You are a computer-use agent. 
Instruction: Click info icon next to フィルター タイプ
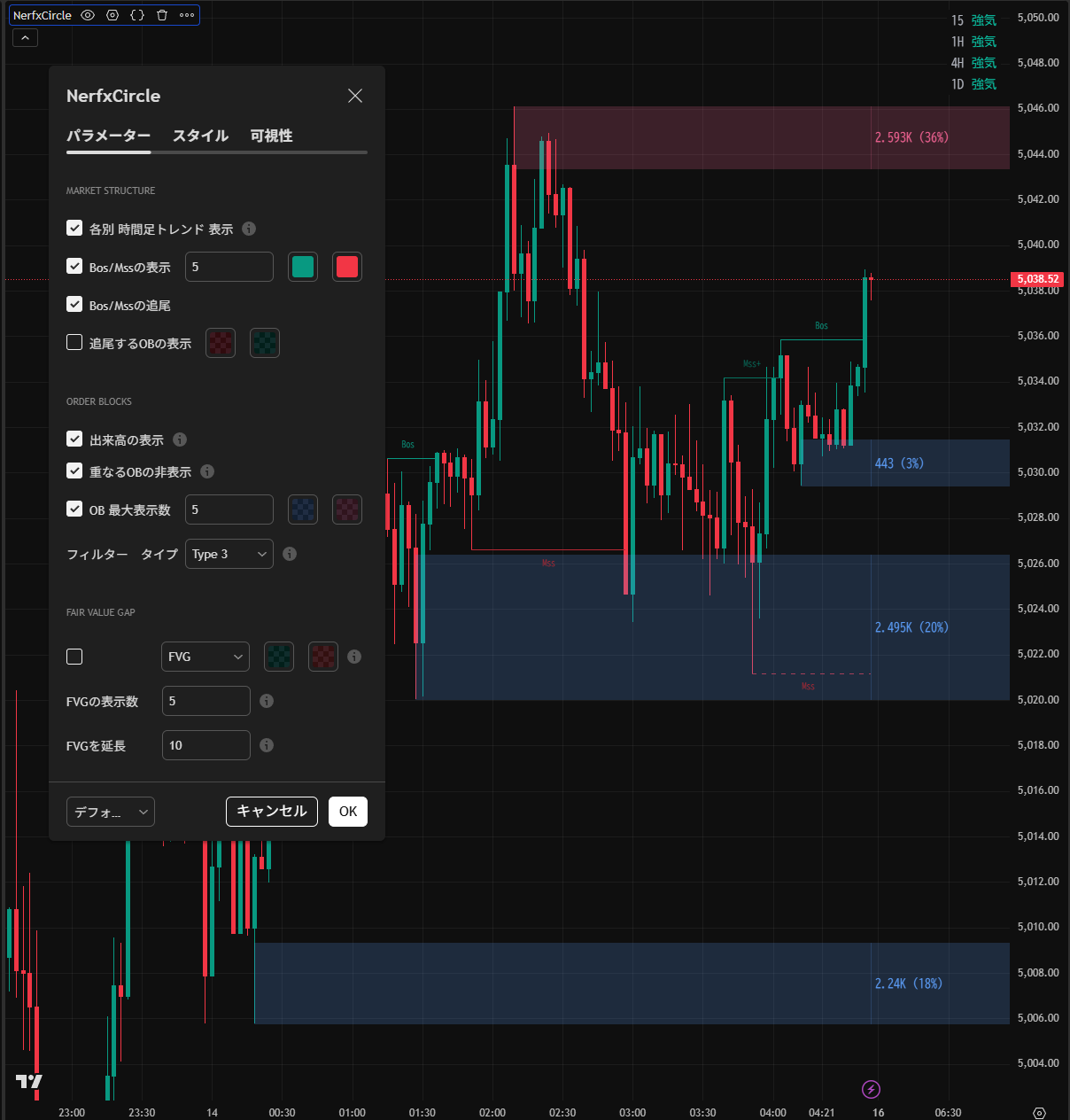point(290,554)
